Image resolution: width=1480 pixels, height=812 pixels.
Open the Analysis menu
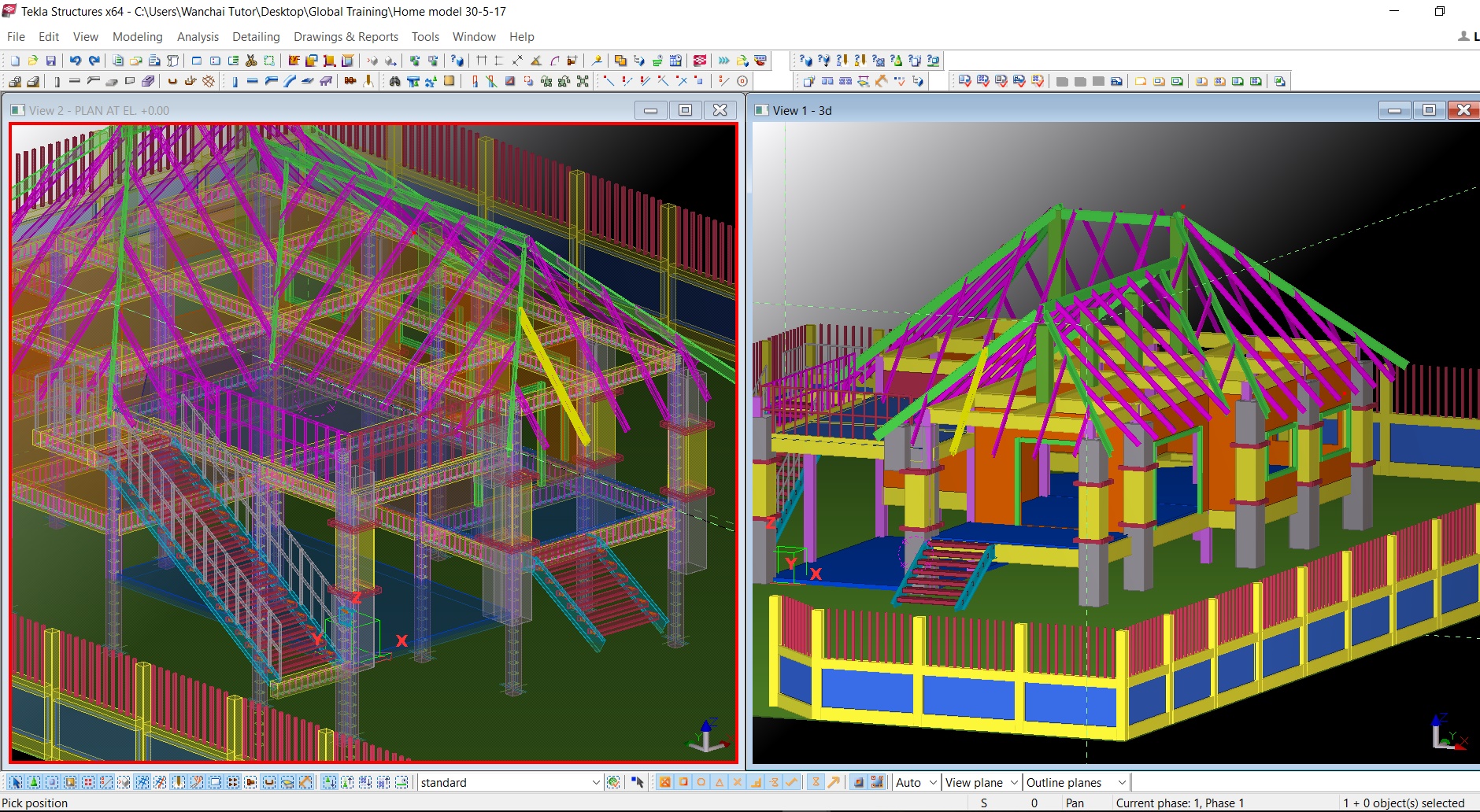coord(198,36)
